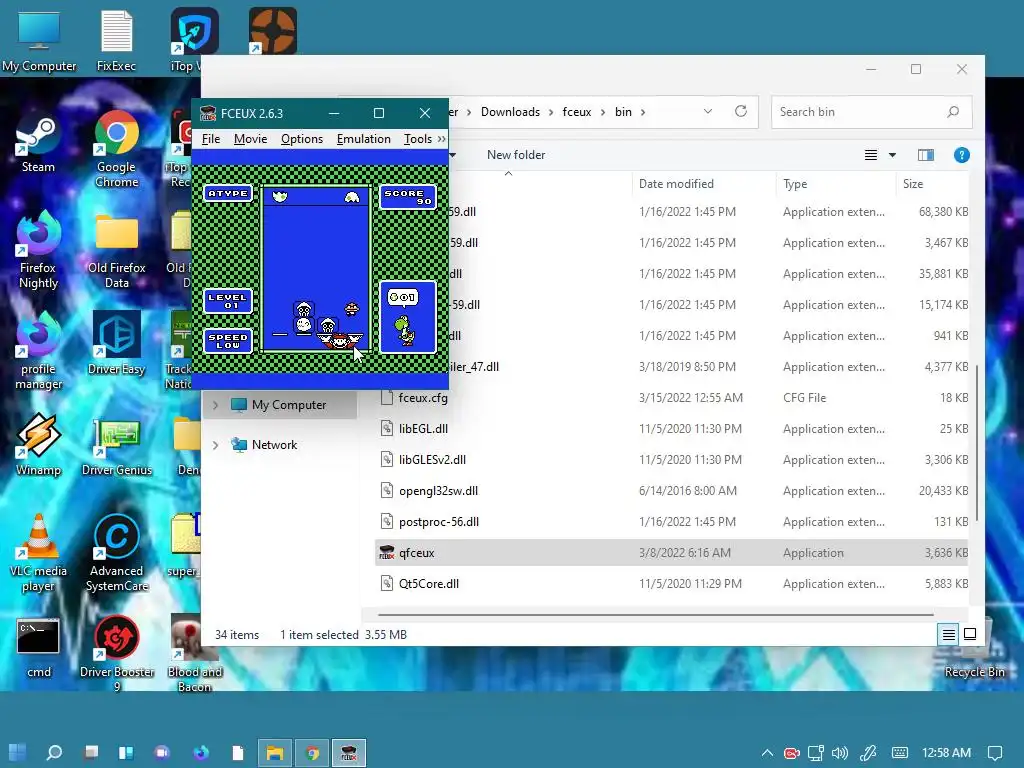Select the libEGL.dll file
This screenshot has width=1024, height=768.
click(673, 428)
